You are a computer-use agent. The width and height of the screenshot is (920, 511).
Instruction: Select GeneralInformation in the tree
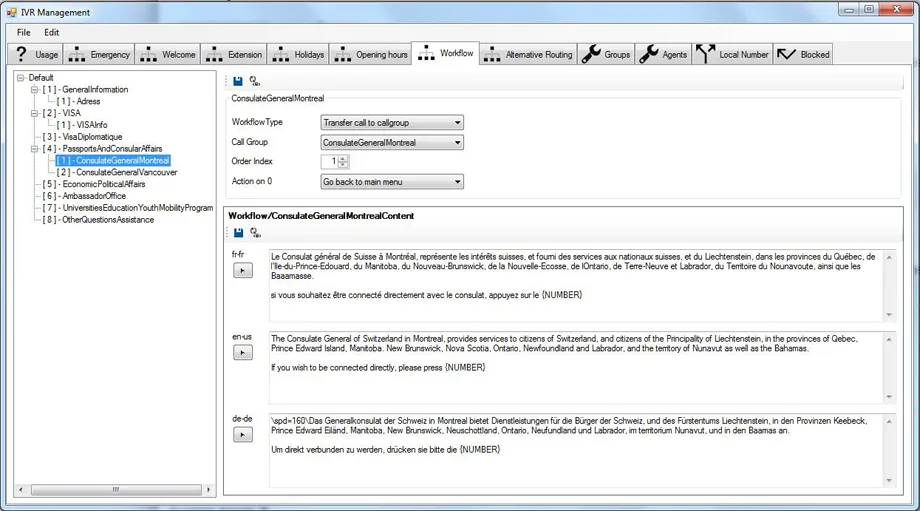tap(85, 89)
